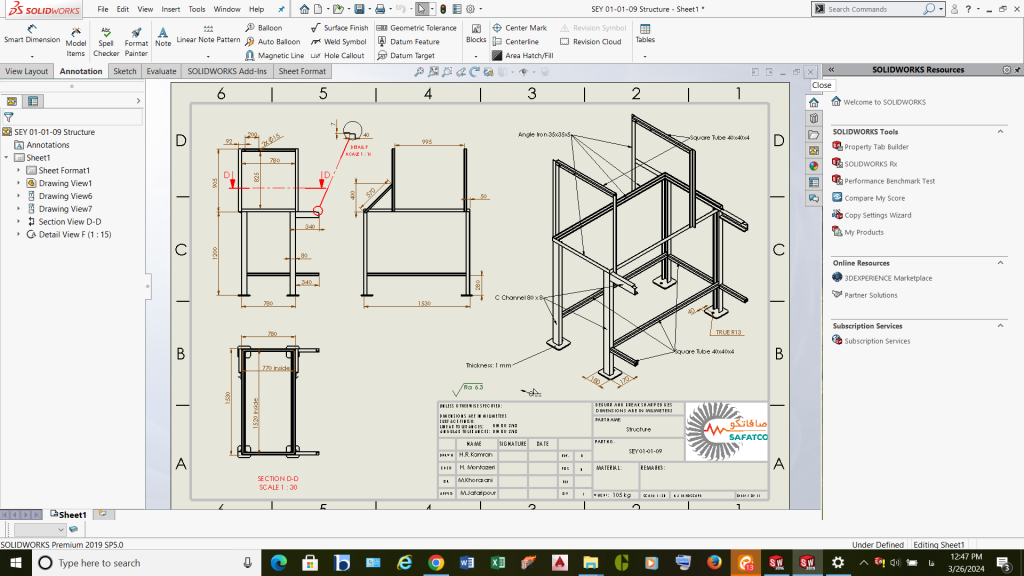Collapse the Sheet1 tree node
The width and height of the screenshot is (1024, 576).
[x=6, y=158]
